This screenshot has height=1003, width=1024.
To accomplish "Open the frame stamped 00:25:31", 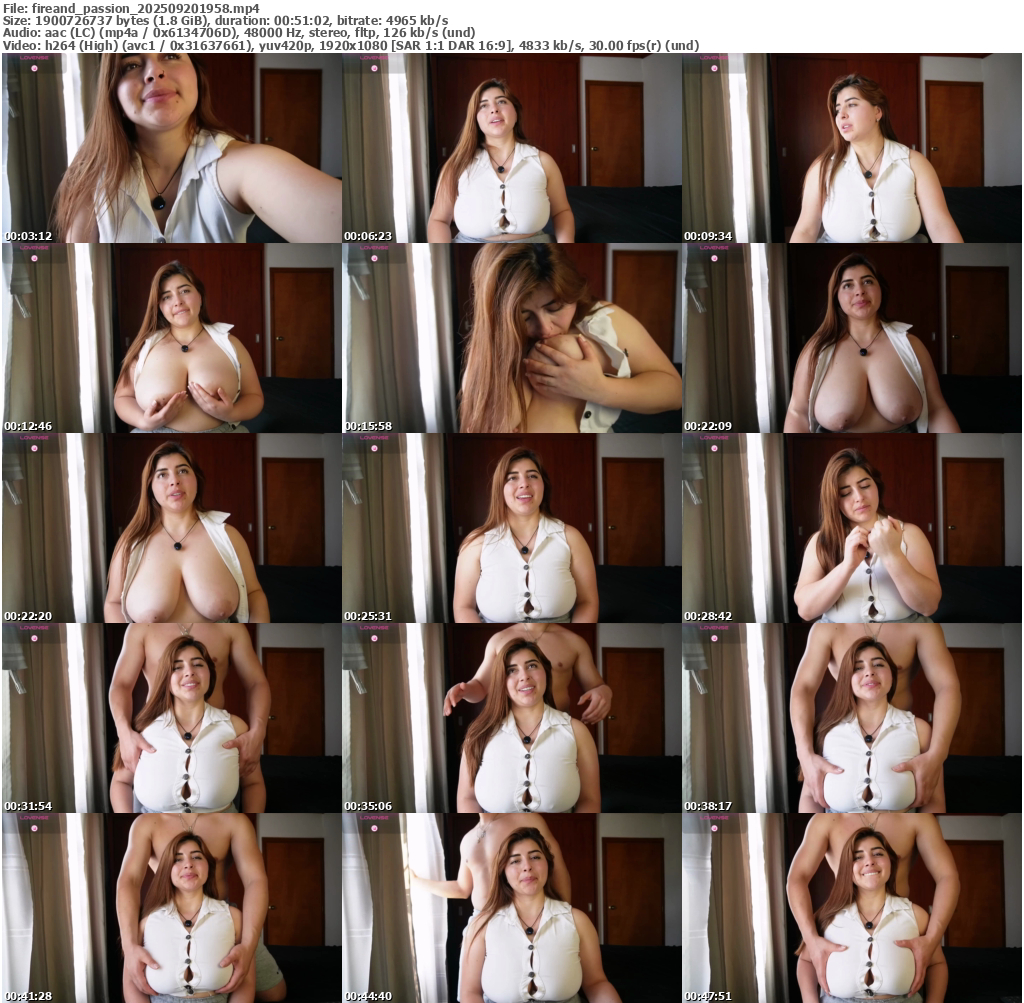I will (512, 528).
